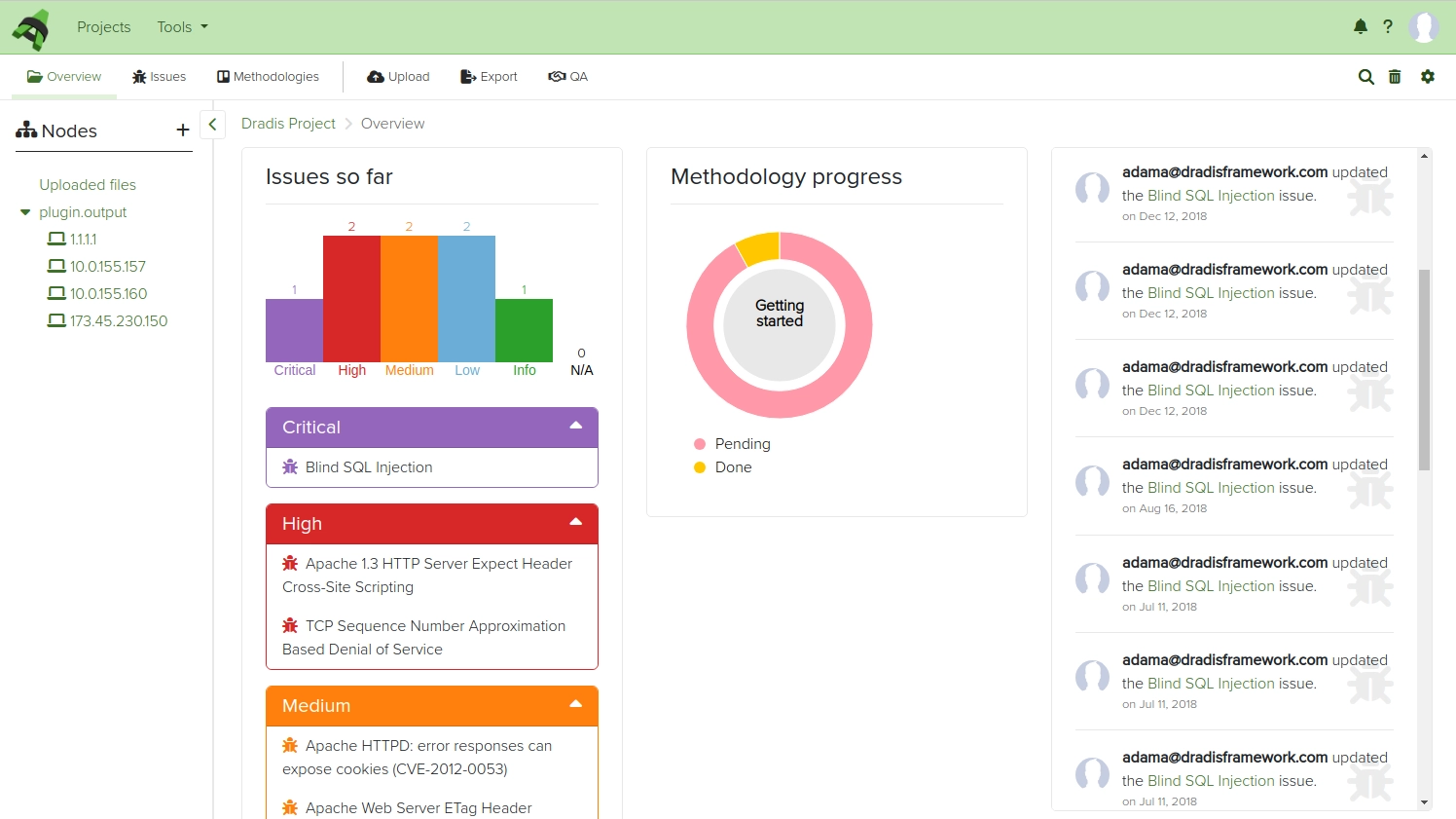Switch to the Issues tab
Image resolution: width=1456 pixels, height=819 pixels.
click(x=160, y=77)
